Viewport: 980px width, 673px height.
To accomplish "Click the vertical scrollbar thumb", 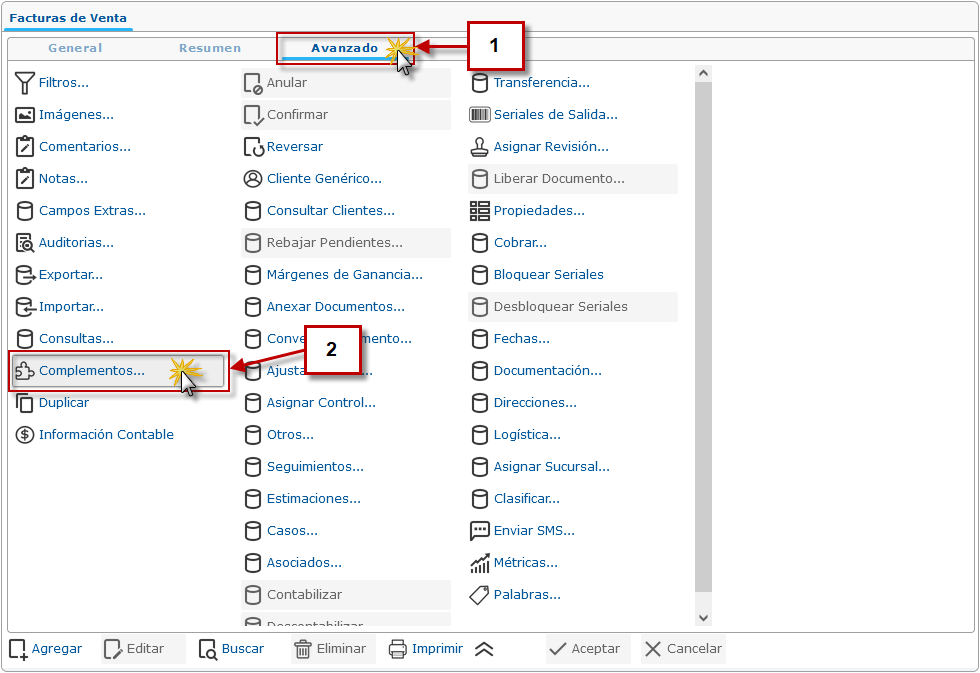I will click(703, 337).
